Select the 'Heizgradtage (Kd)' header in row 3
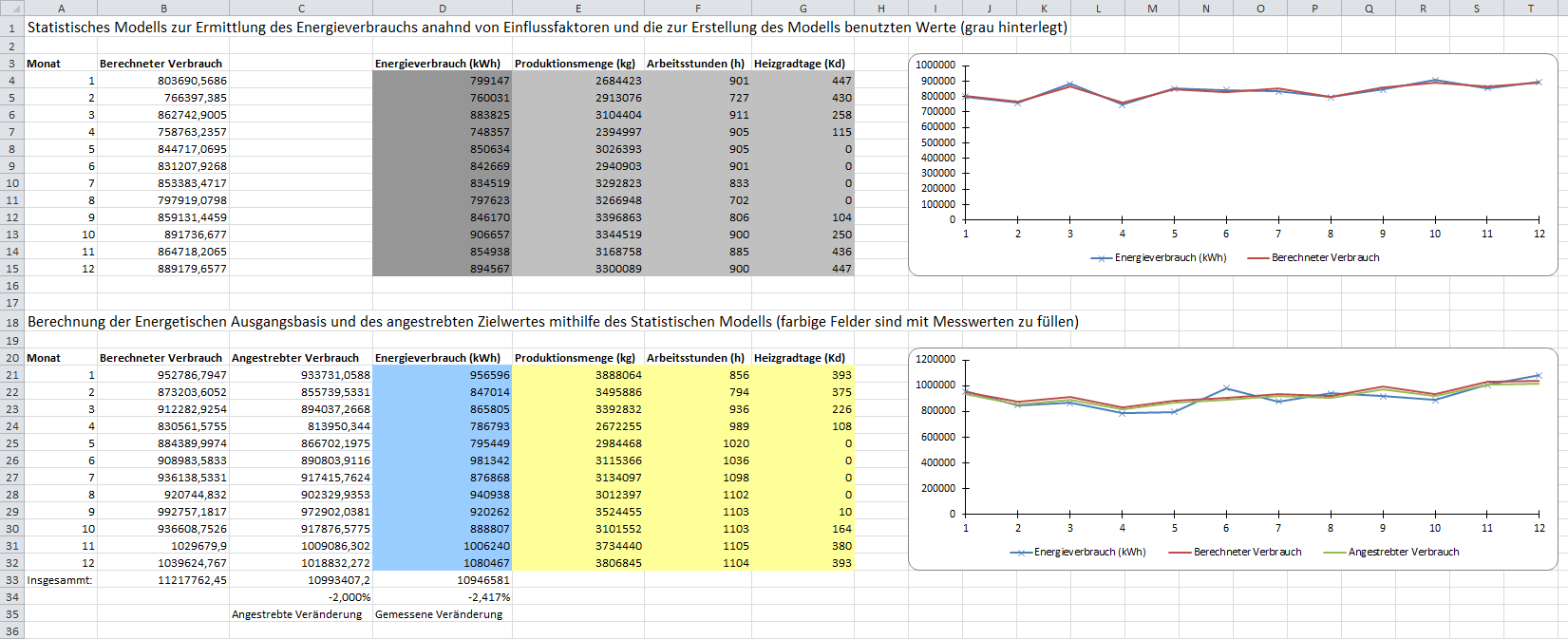The height and width of the screenshot is (639, 1568). pyautogui.click(x=800, y=64)
